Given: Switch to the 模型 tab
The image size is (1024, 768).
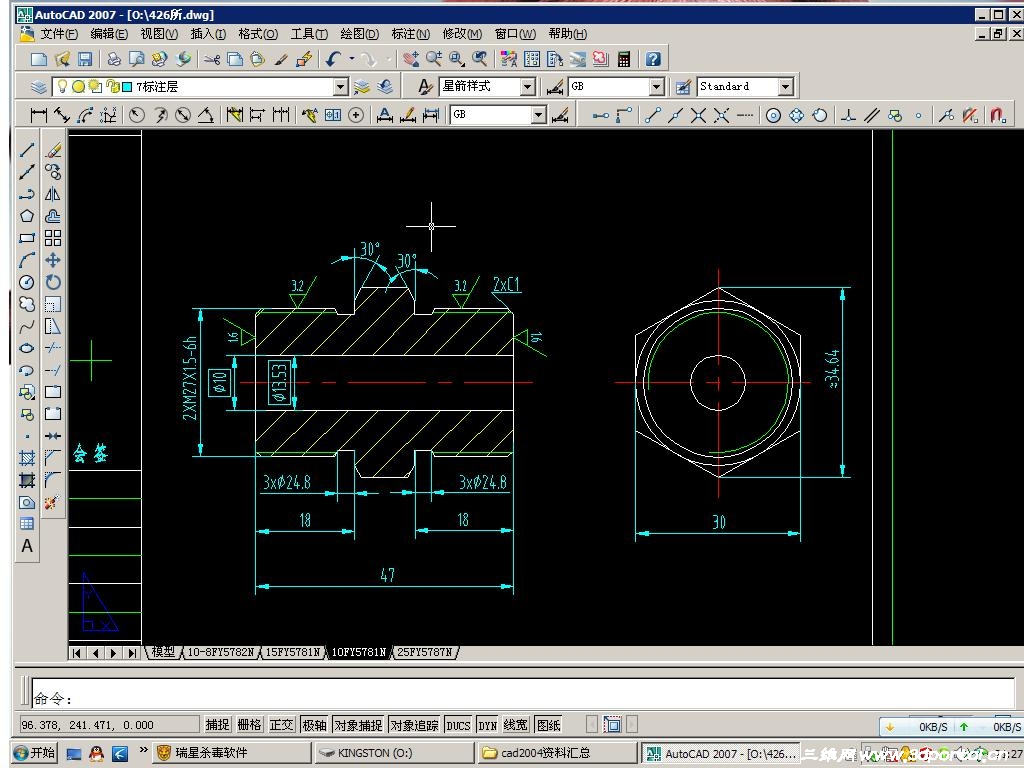Looking at the screenshot, I should coord(163,652).
